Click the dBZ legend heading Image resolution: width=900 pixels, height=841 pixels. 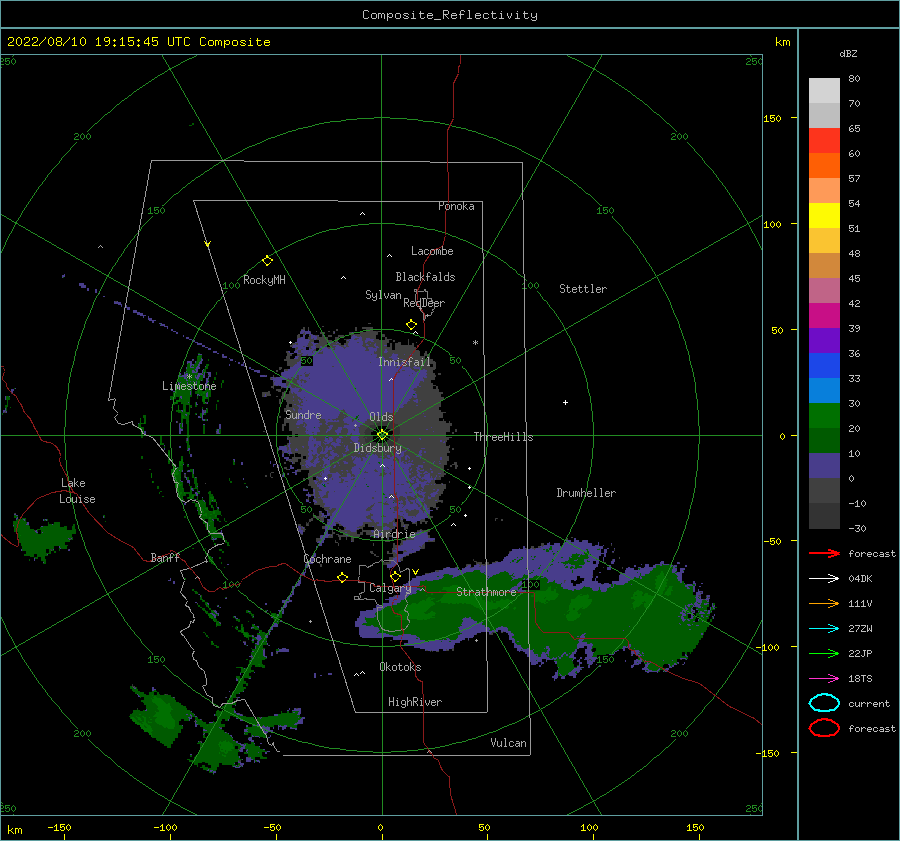tap(848, 53)
